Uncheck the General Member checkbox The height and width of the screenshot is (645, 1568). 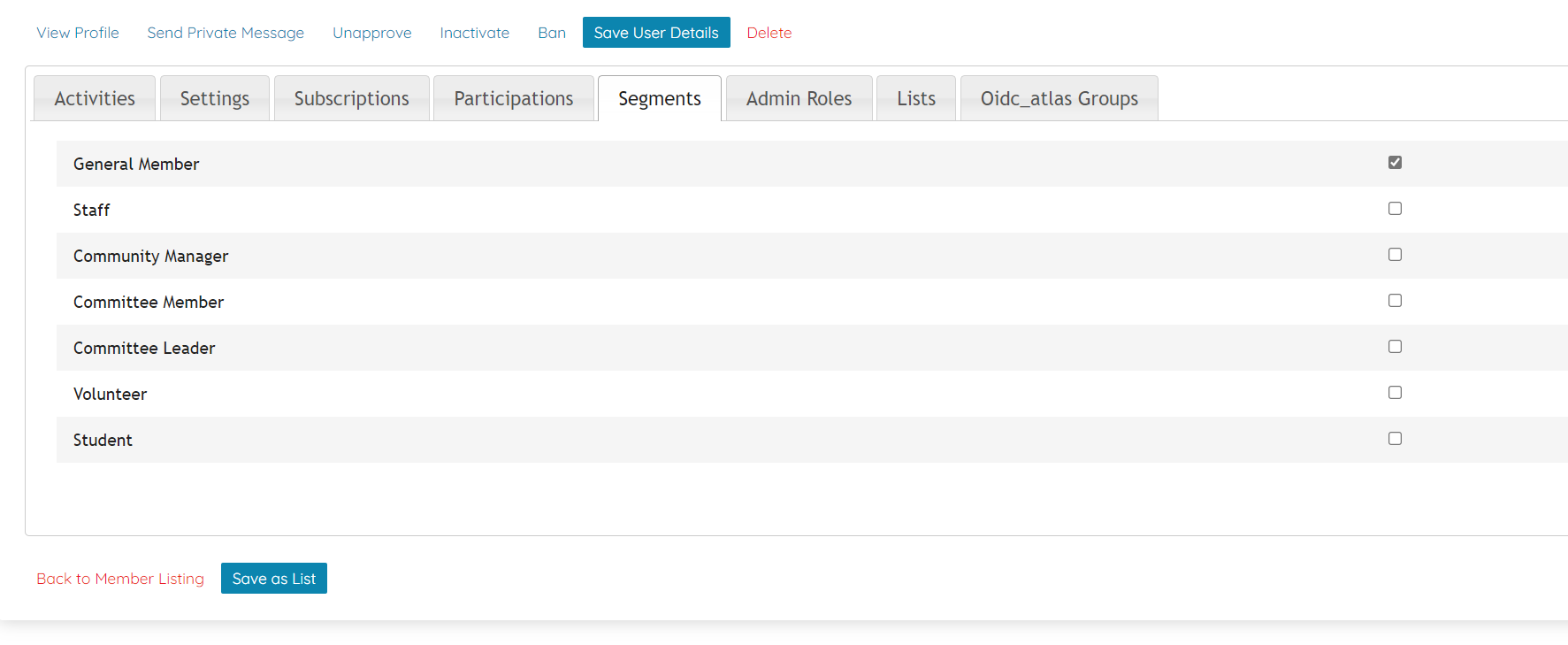pos(1395,162)
